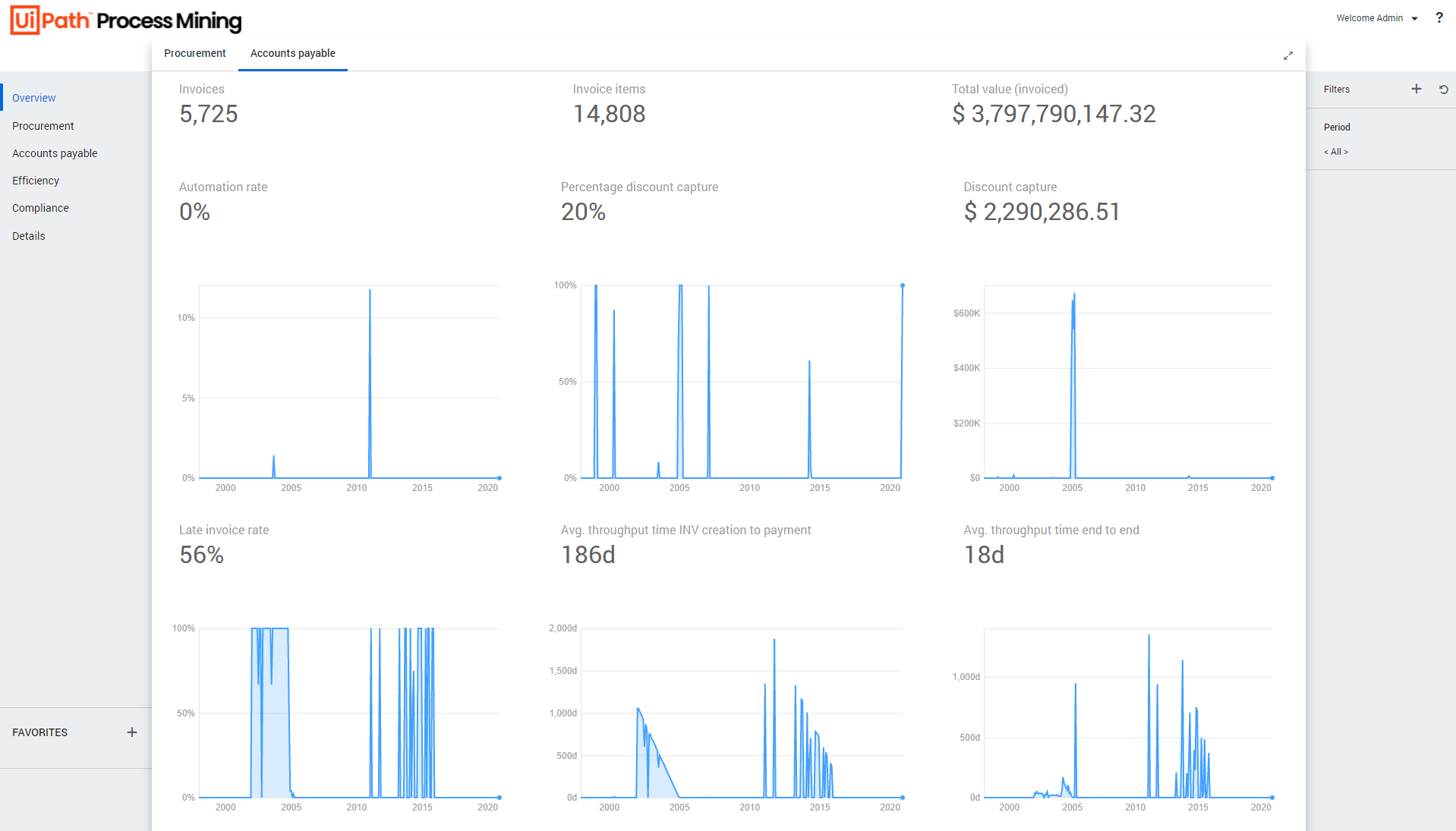The image size is (1456, 831).
Task: Go to Procurement in the sidebar
Action: (43, 126)
